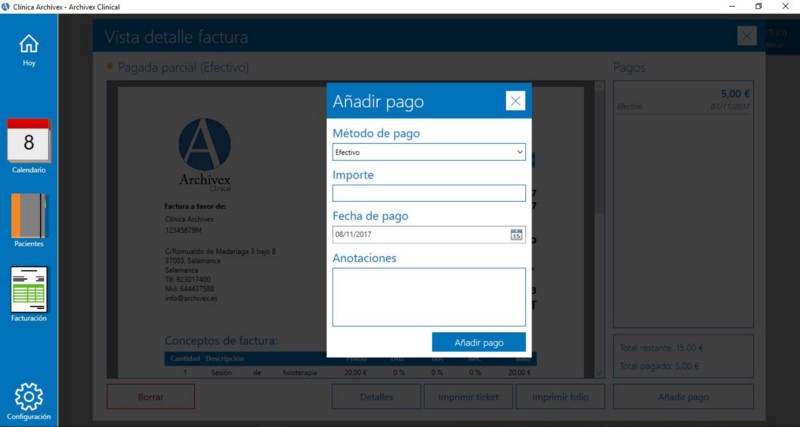800x427 pixels.
Task: Click the red Borrar button
Action: point(151,397)
